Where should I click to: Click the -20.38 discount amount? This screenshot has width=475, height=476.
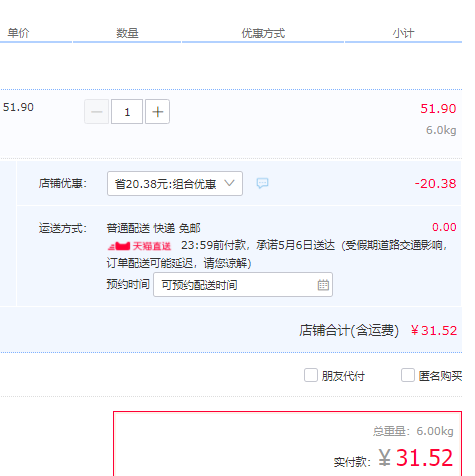click(x=435, y=183)
